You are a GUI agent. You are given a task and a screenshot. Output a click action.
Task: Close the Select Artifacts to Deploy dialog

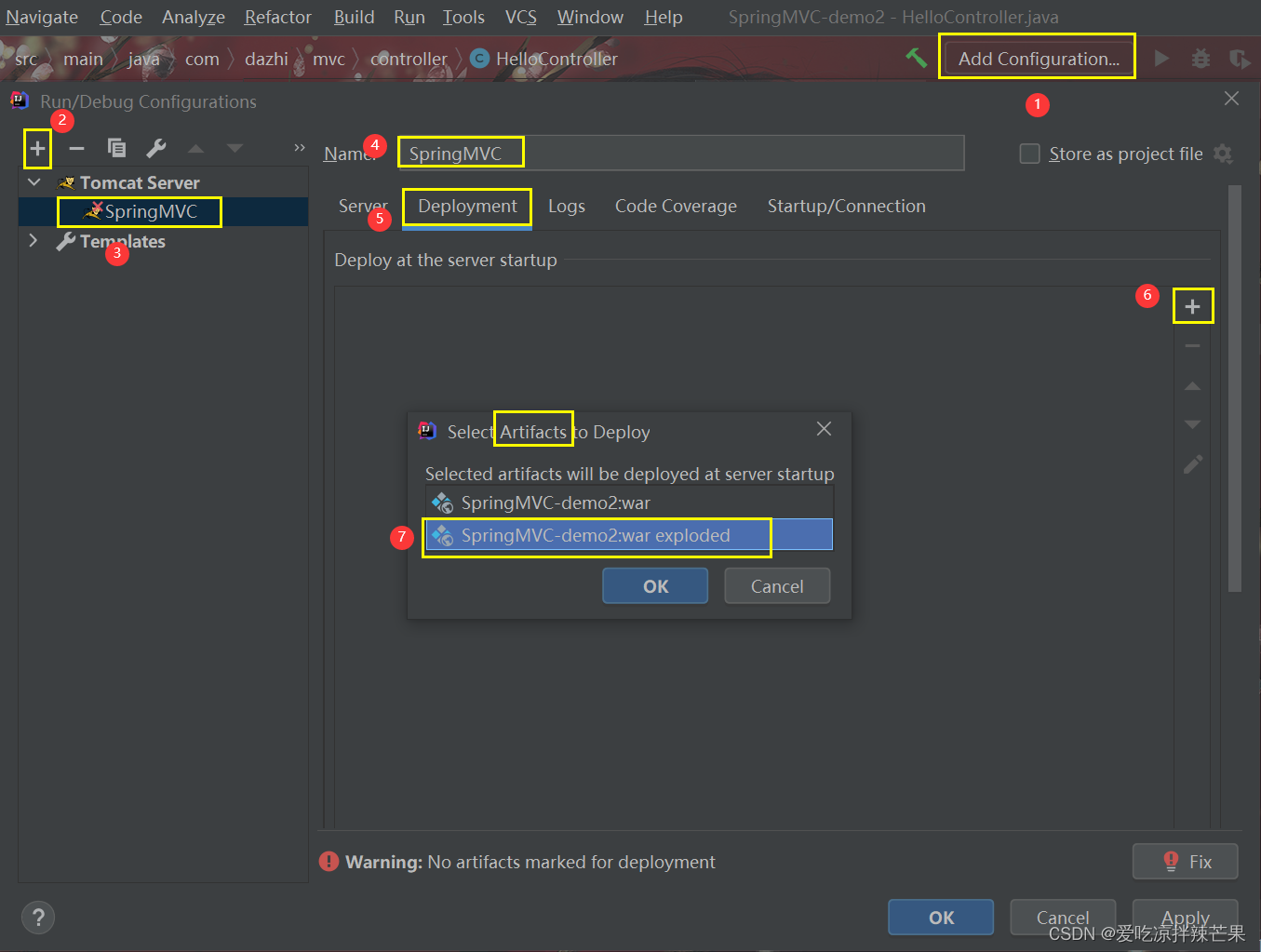[x=824, y=429]
